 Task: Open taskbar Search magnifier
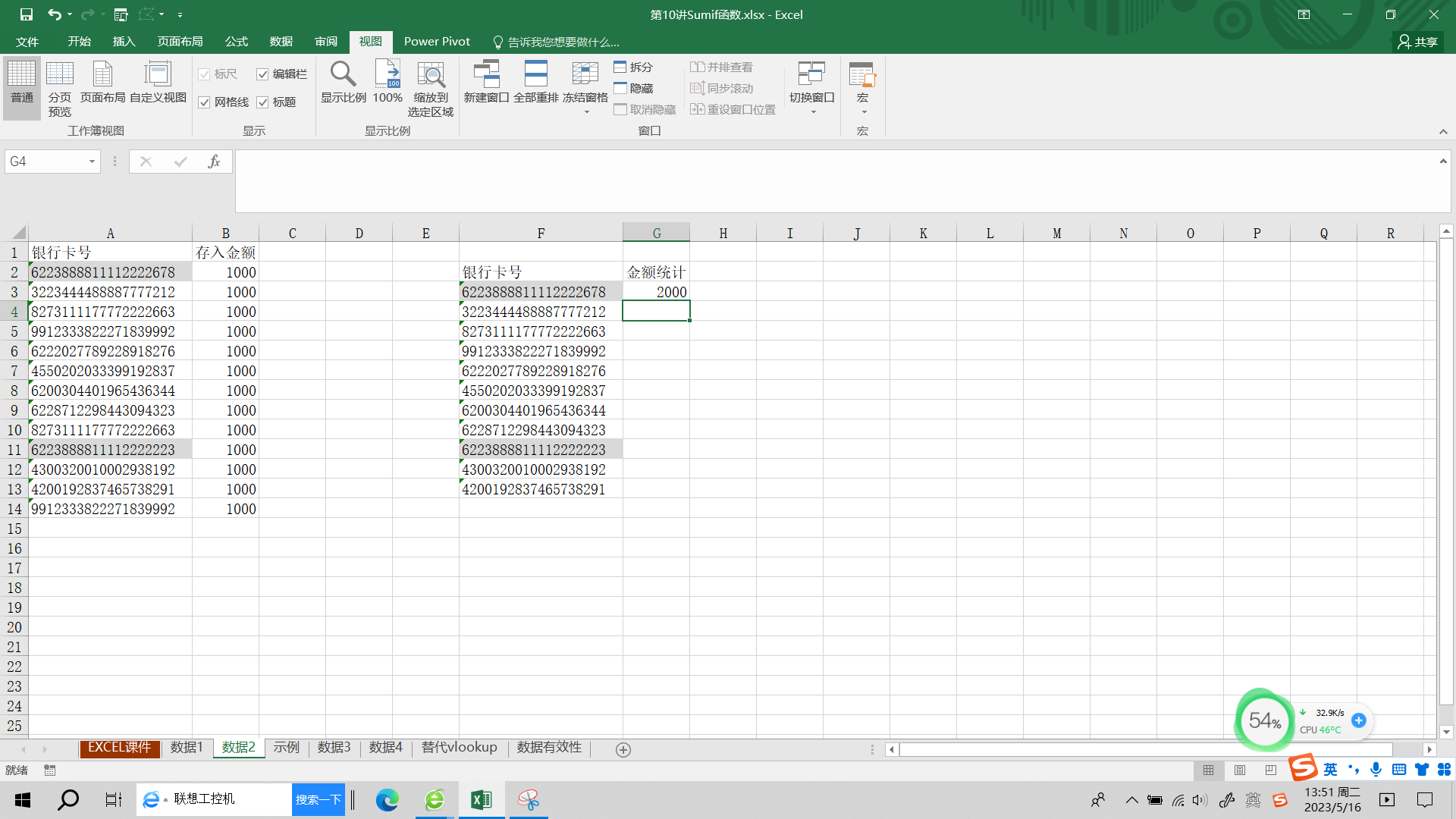(x=68, y=799)
